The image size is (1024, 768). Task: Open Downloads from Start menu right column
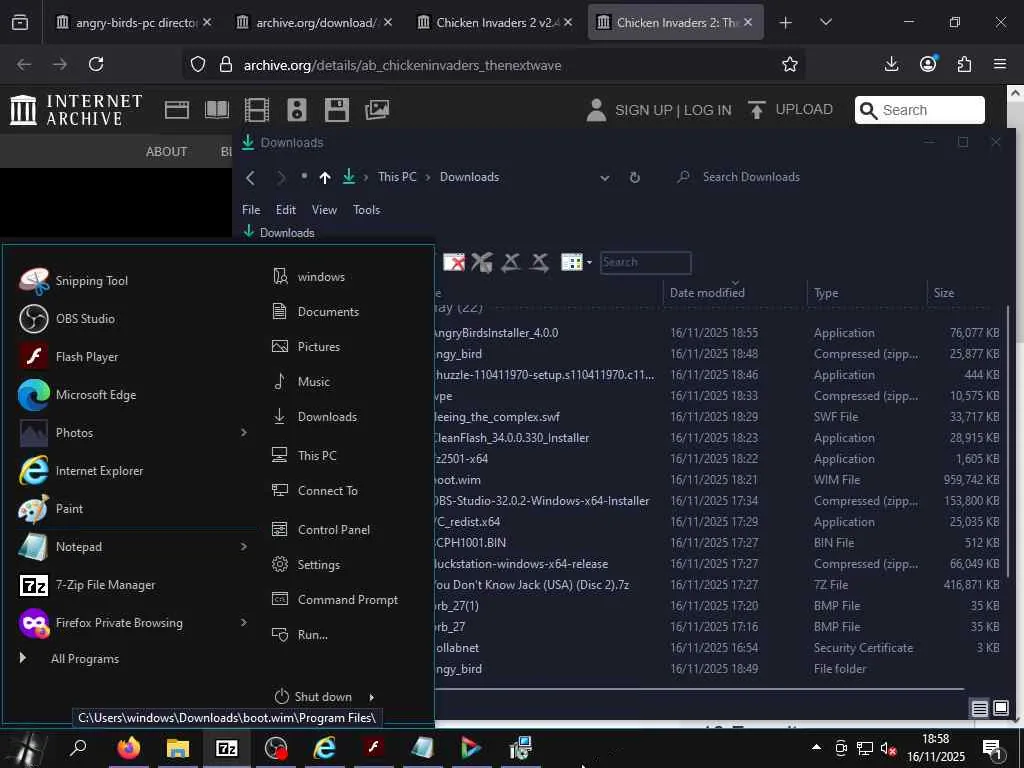[314, 417]
